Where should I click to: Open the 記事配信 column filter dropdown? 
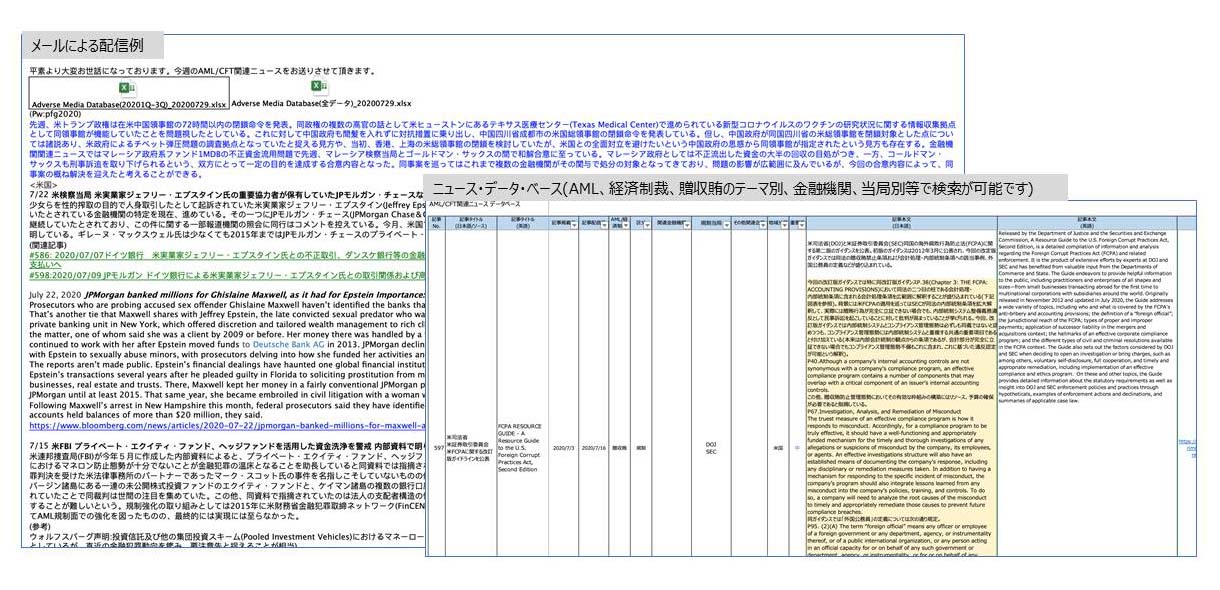[x=604, y=227]
